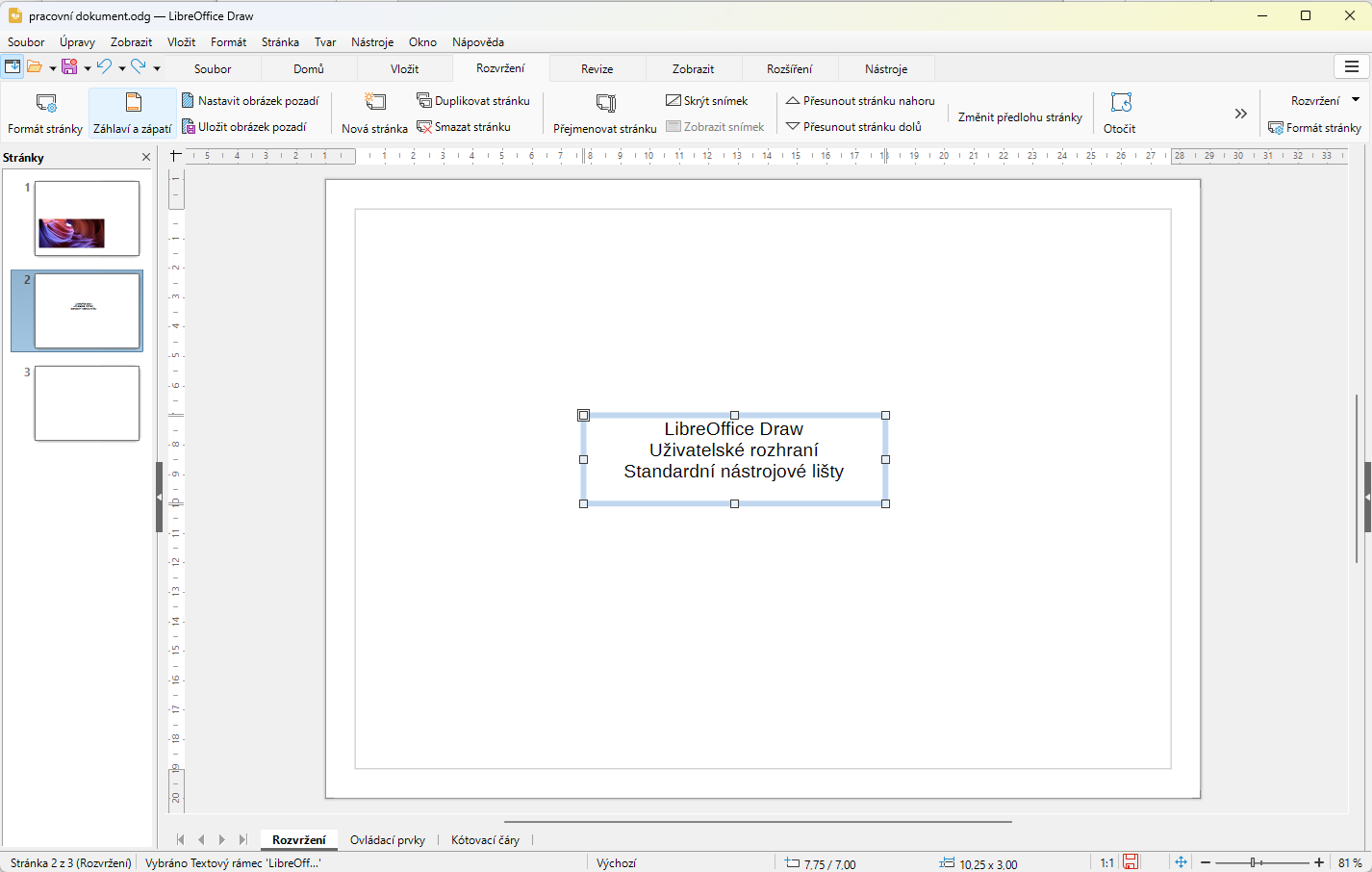Click the menu bar toggle icon in quick toolbar

point(13,66)
